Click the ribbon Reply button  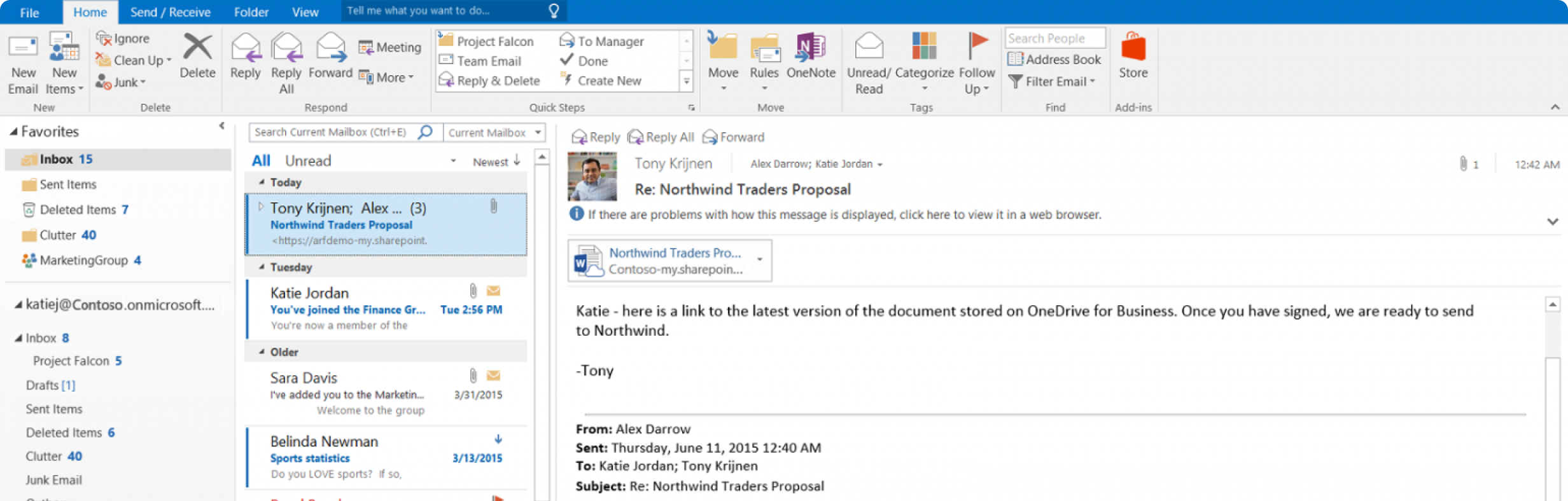pos(245,57)
